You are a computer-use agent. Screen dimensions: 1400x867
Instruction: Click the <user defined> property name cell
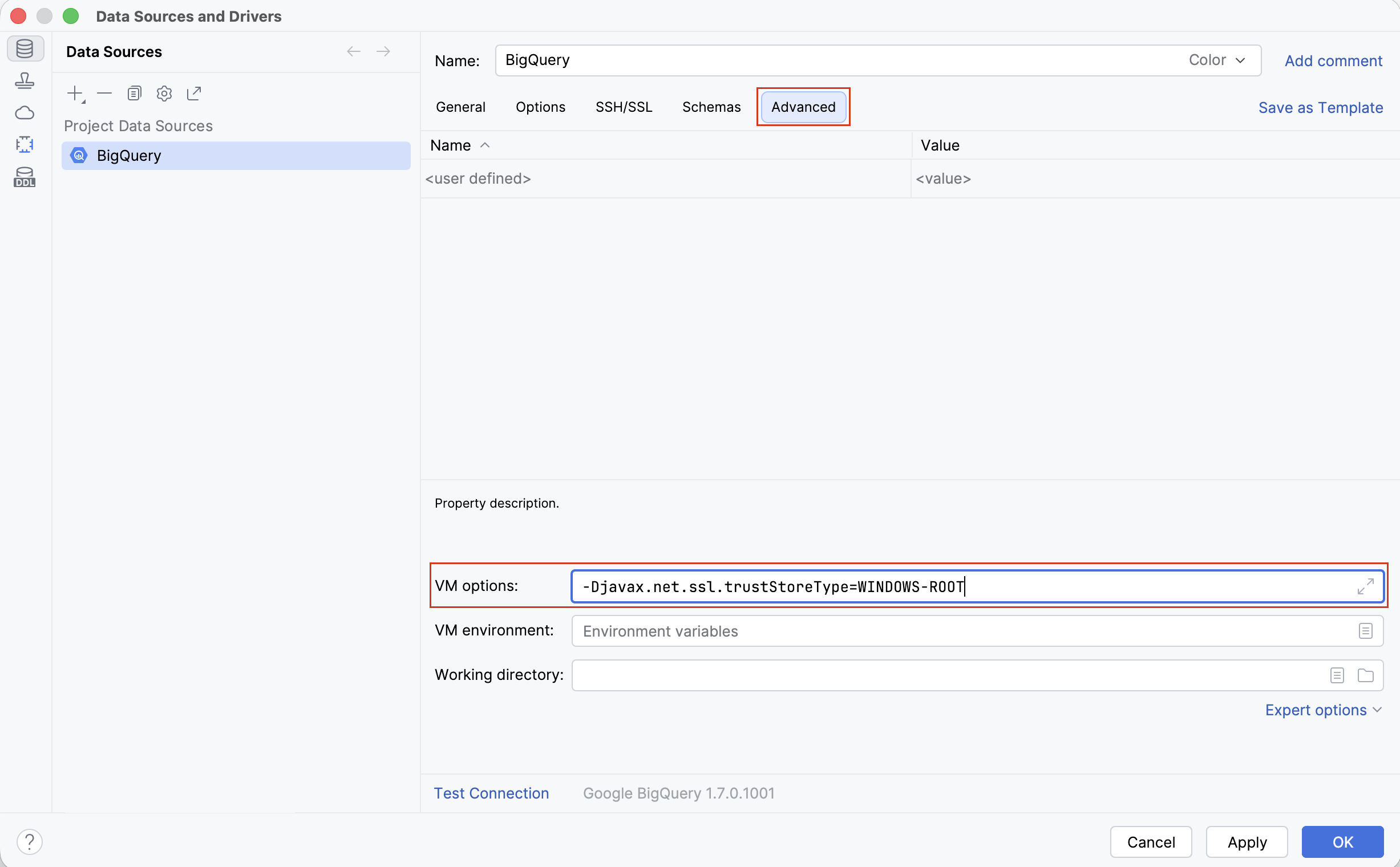coord(666,179)
